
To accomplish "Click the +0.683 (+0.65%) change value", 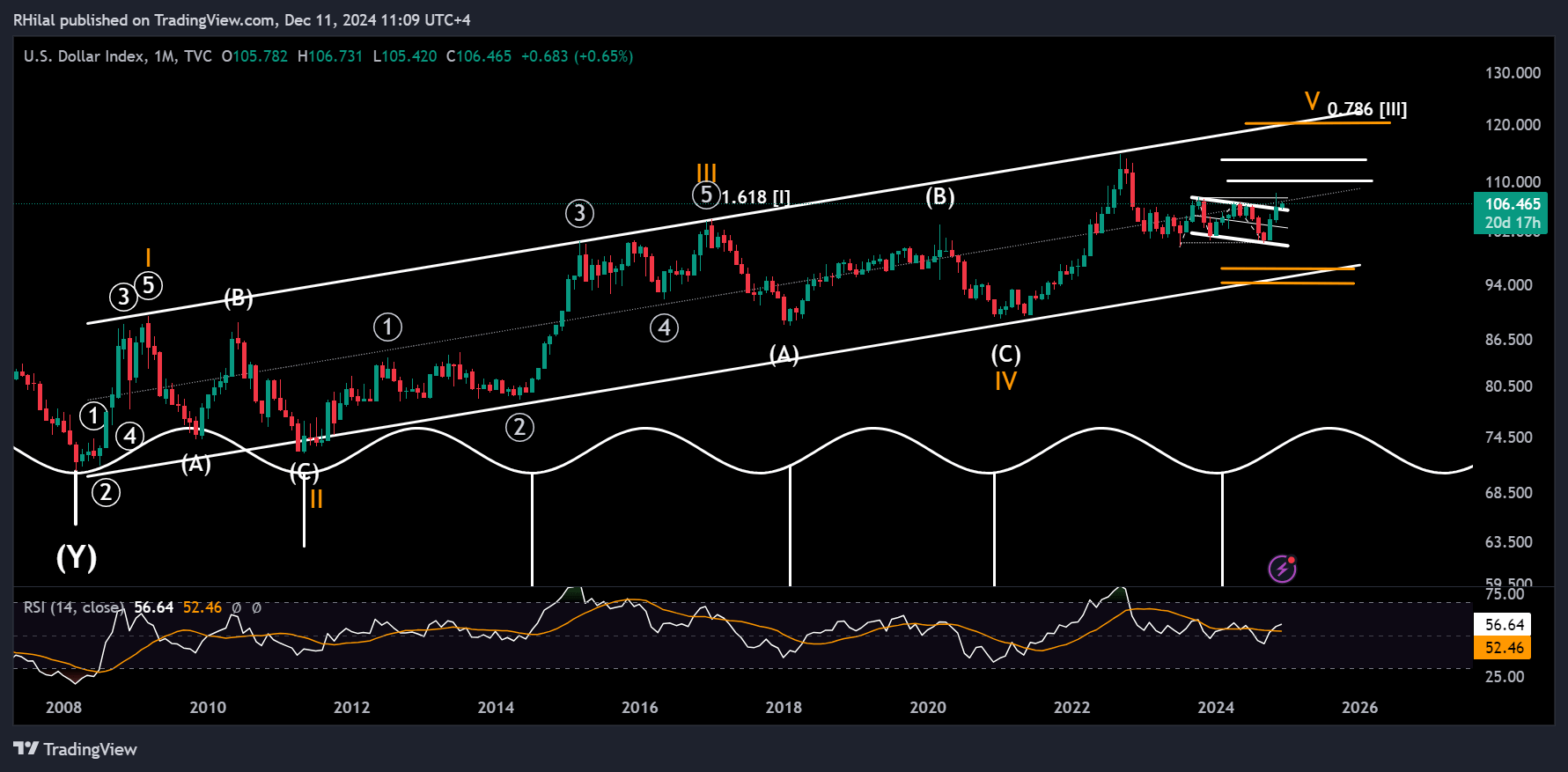I will pyautogui.click(x=577, y=56).
